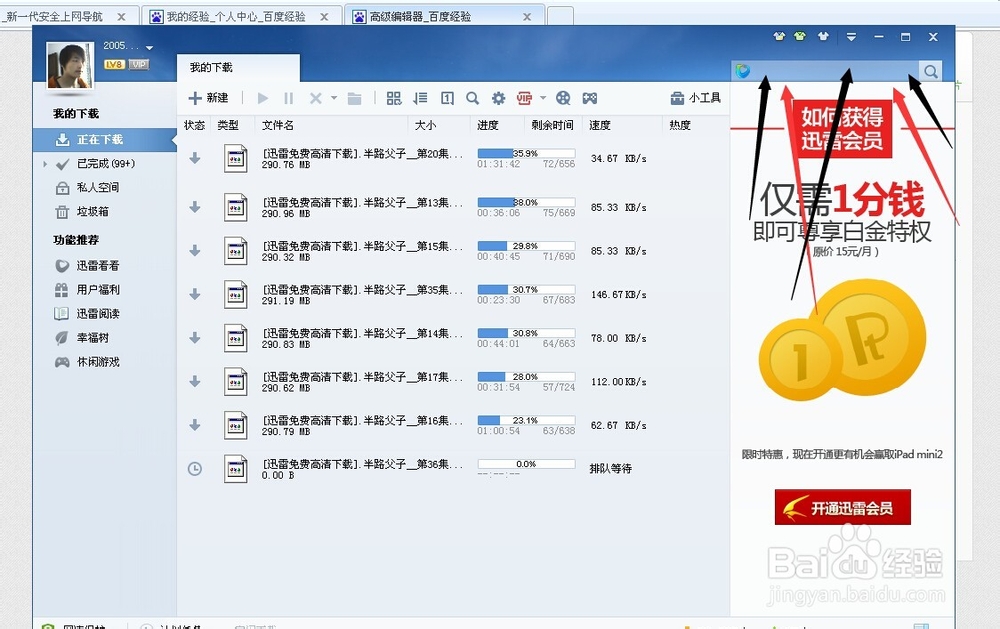The width and height of the screenshot is (1000, 629).
Task: Click the Xunlei bird icon in search box
Action: point(742,71)
